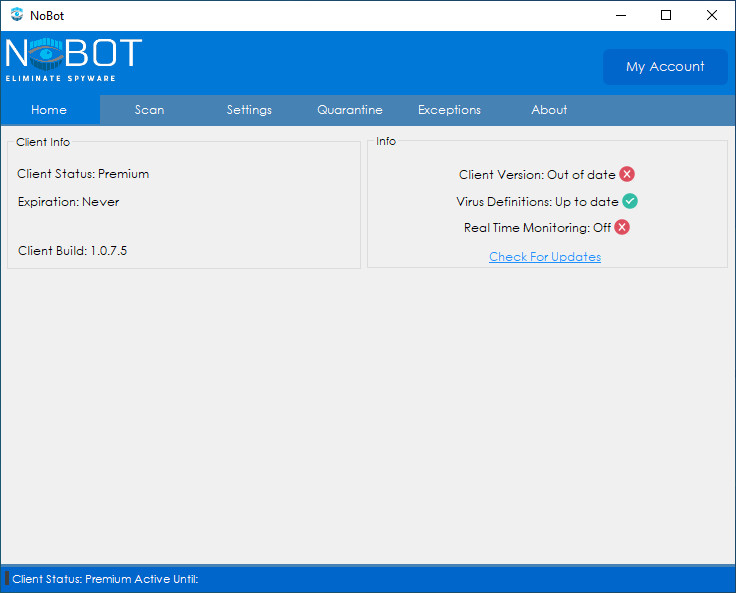Click the 'Expiration: Never' text
The width and height of the screenshot is (736, 593).
click(69, 202)
